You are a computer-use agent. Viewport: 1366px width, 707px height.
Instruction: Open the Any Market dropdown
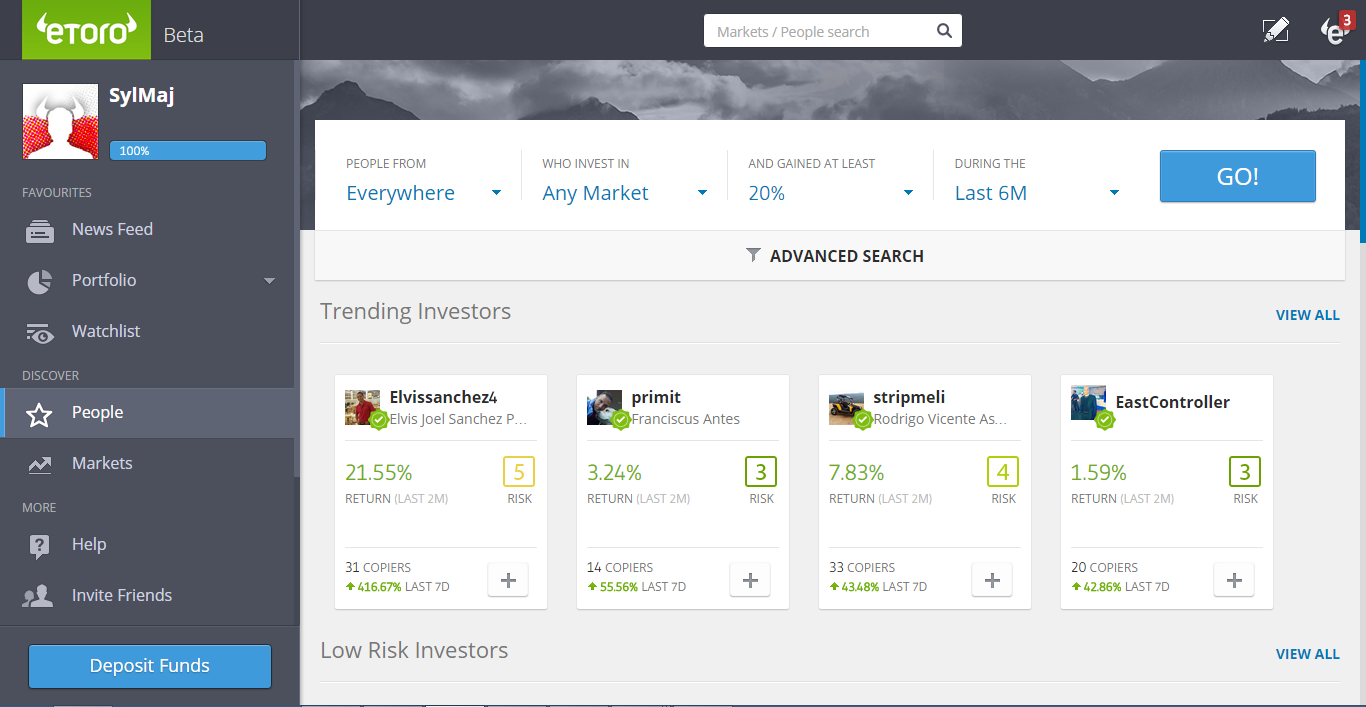click(625, 193)
